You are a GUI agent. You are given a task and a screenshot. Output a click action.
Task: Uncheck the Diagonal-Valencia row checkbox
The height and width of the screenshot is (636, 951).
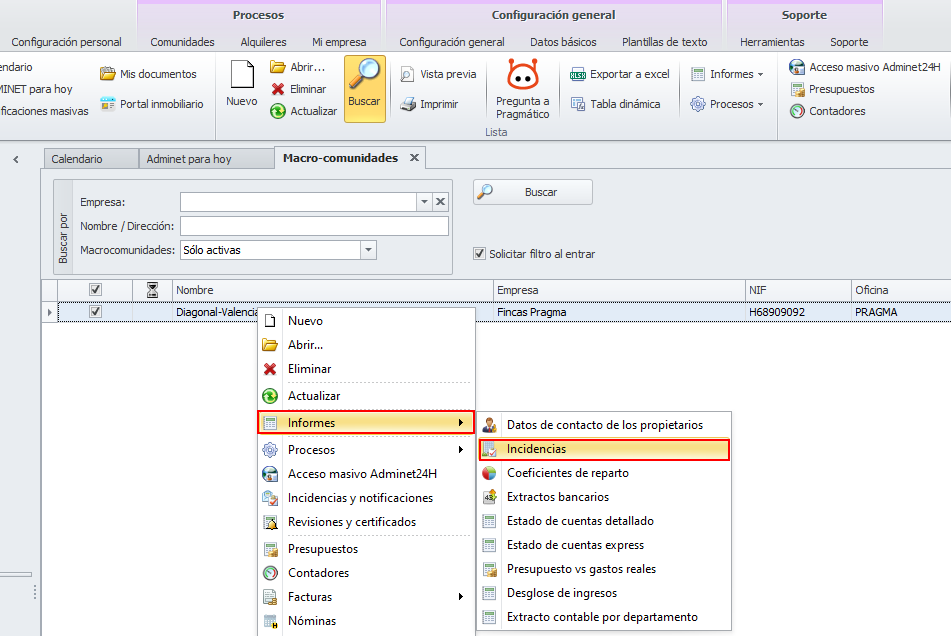pyautogui.click(x=96, y=312)
